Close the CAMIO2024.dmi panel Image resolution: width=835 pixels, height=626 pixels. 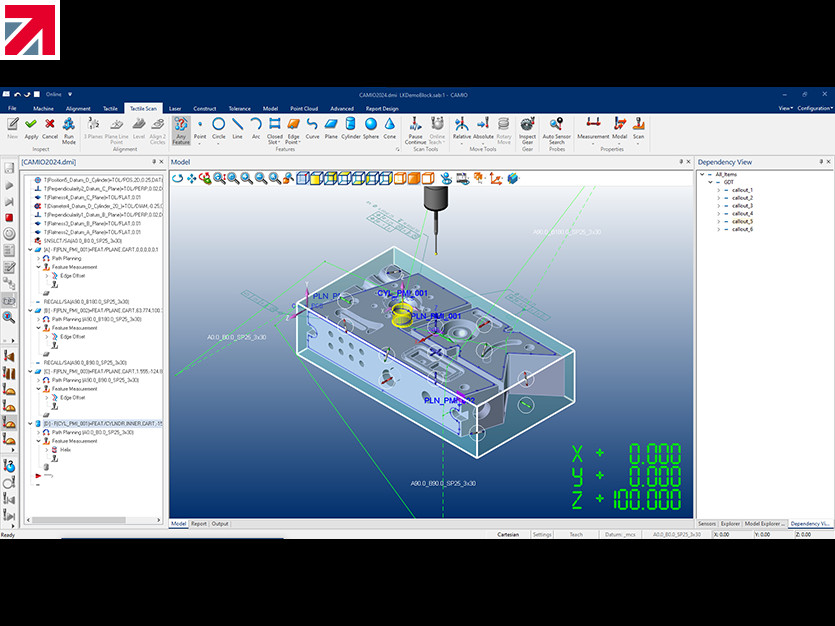[161, 162]
